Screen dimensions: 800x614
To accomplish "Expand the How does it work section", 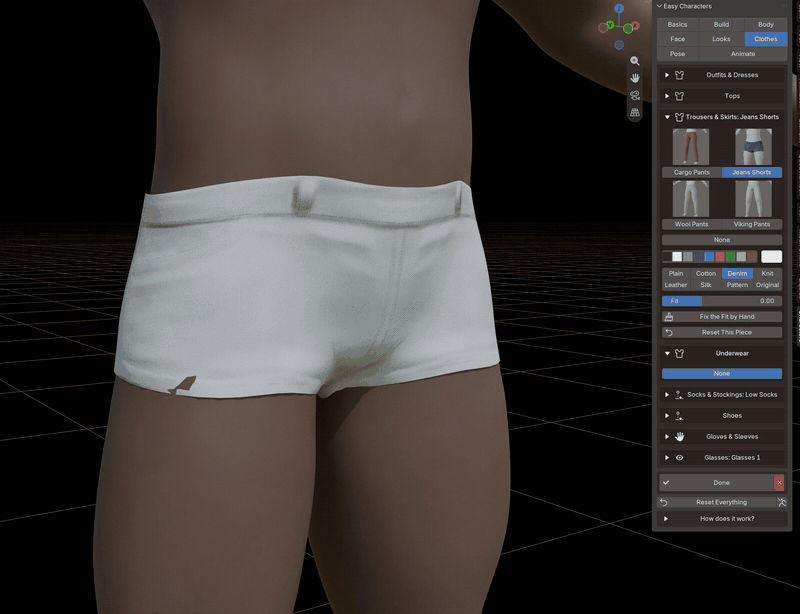I will click(x=666, y=519).
